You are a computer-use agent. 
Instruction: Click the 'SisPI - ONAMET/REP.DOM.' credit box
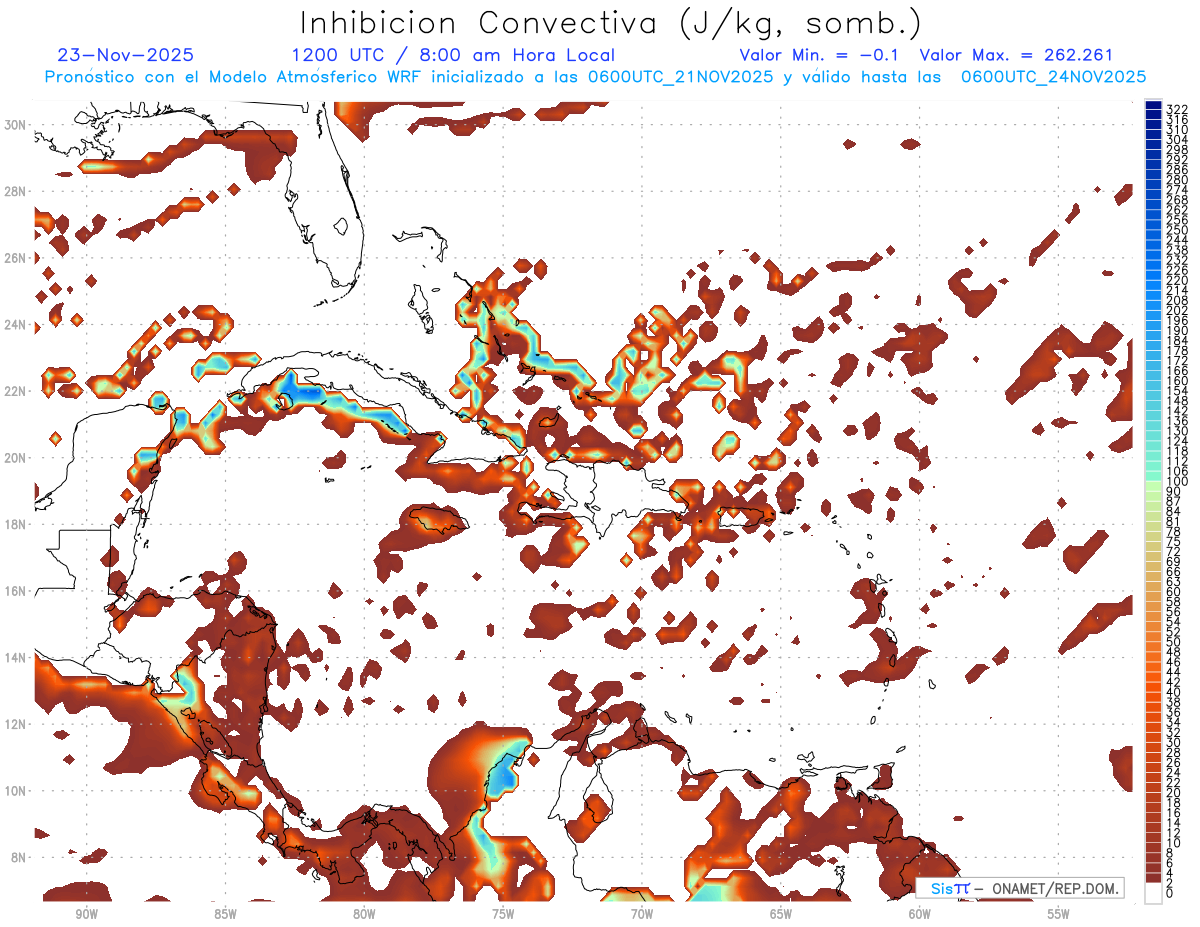click(x=1020, y=888)
